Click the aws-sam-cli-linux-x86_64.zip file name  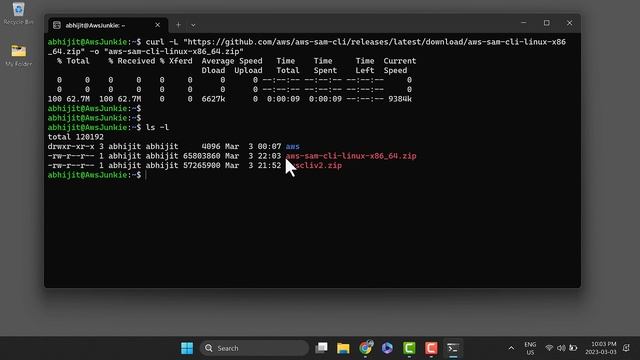click(x=351, y=156)
